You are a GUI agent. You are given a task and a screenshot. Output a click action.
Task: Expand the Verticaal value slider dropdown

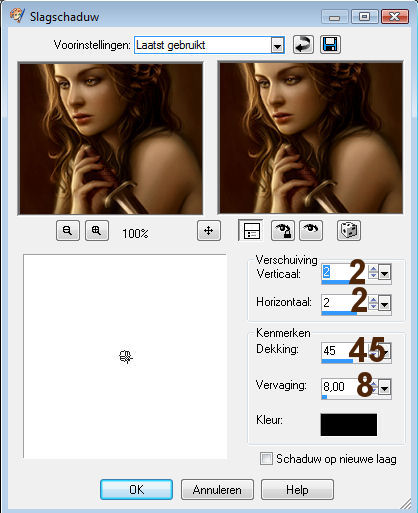pos(385,274)
